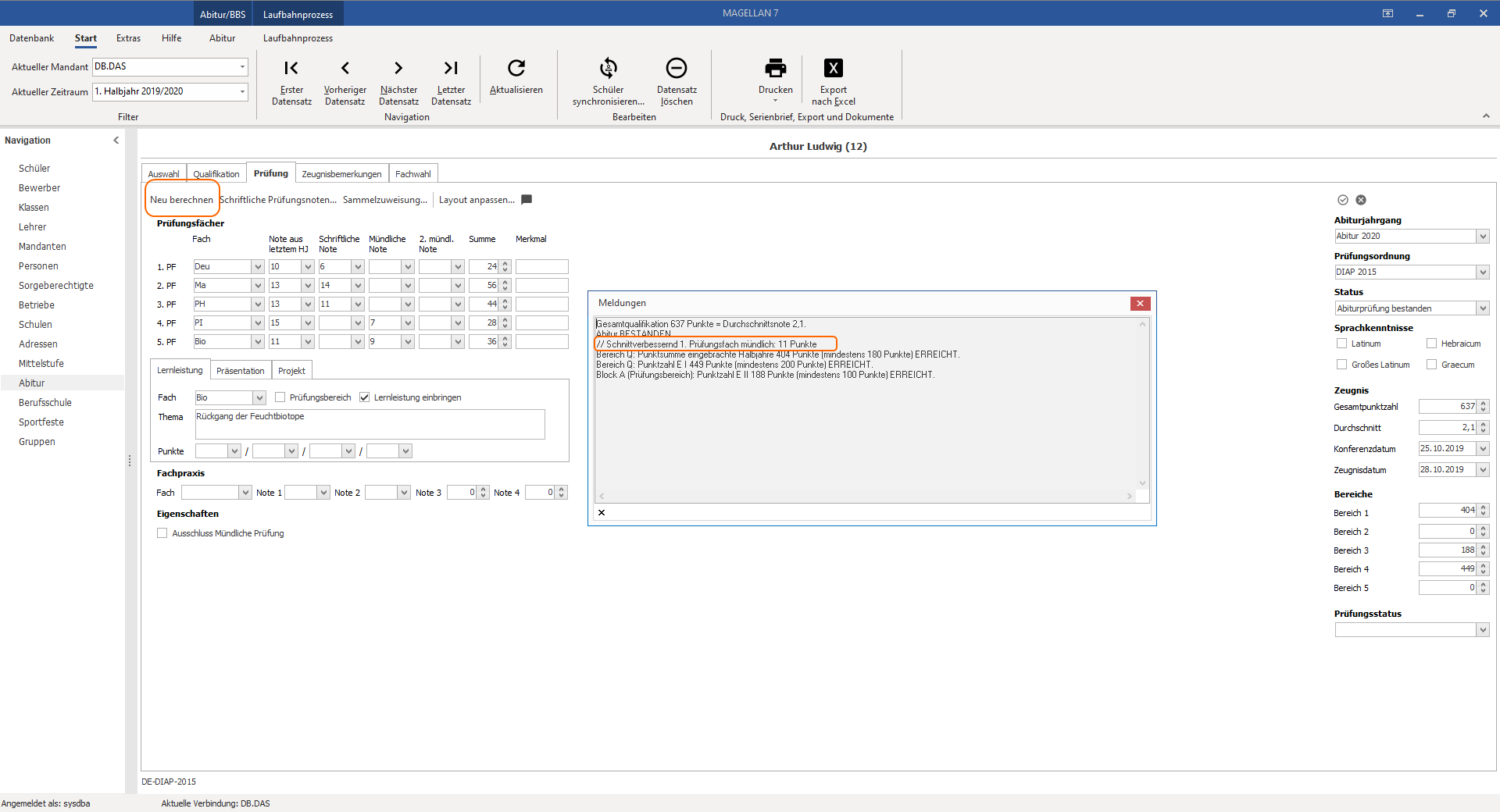The width and height of the screenshot is (1500, 812).
Task: Open Schriftliche Prüfungsnoten dialog
Action: tap(278, 200)
